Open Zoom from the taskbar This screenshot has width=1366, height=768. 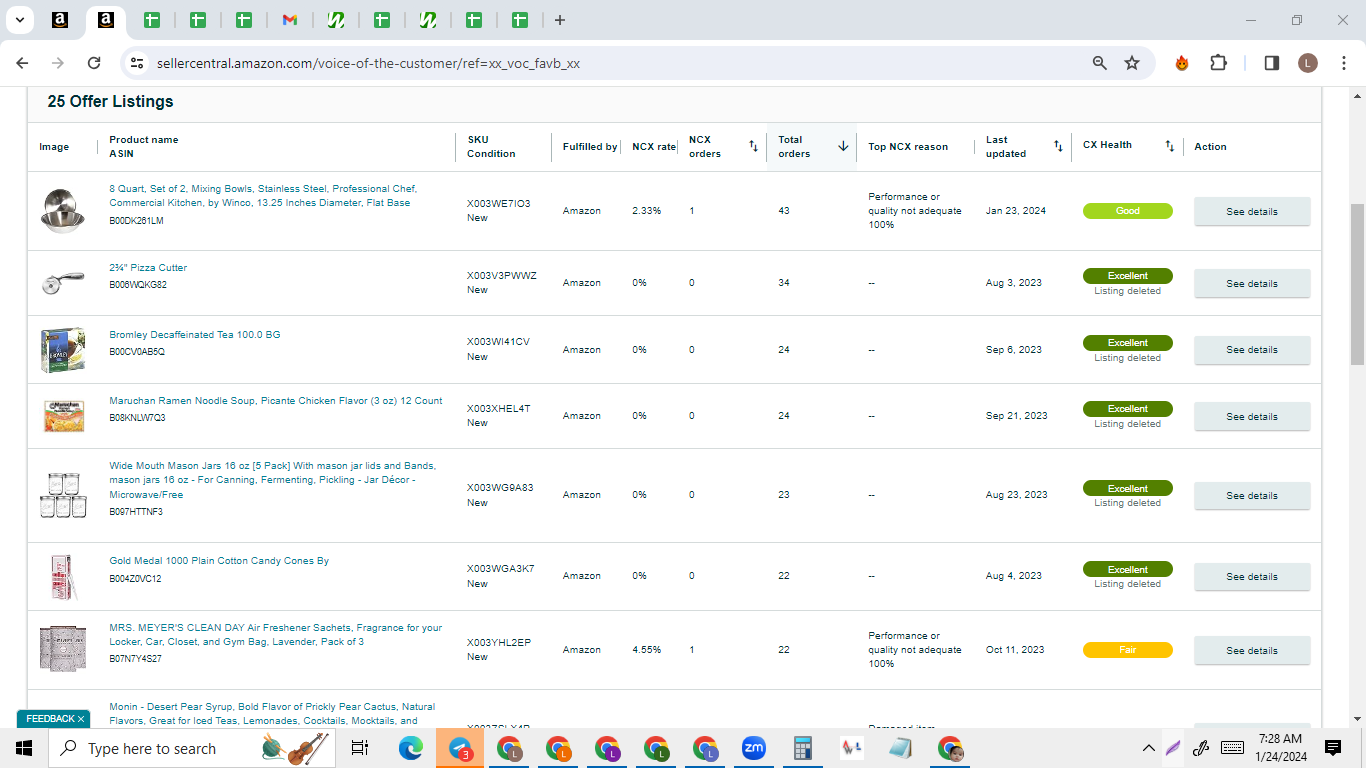click(753, 748)
